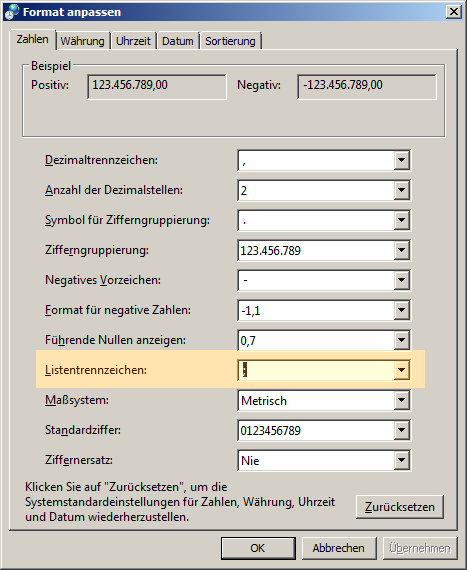Expand the Standardziffer dropdown
The height and width of the screenshot is (570, 467).
[402, 430]
